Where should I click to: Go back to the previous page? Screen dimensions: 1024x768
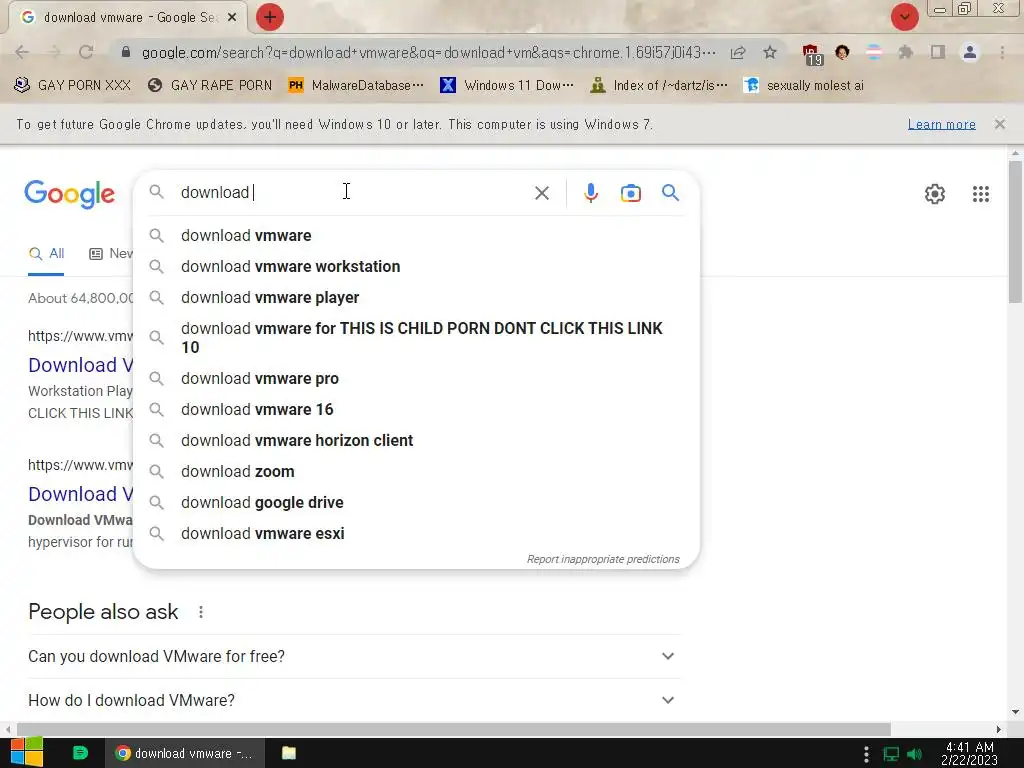click(22, 52)
